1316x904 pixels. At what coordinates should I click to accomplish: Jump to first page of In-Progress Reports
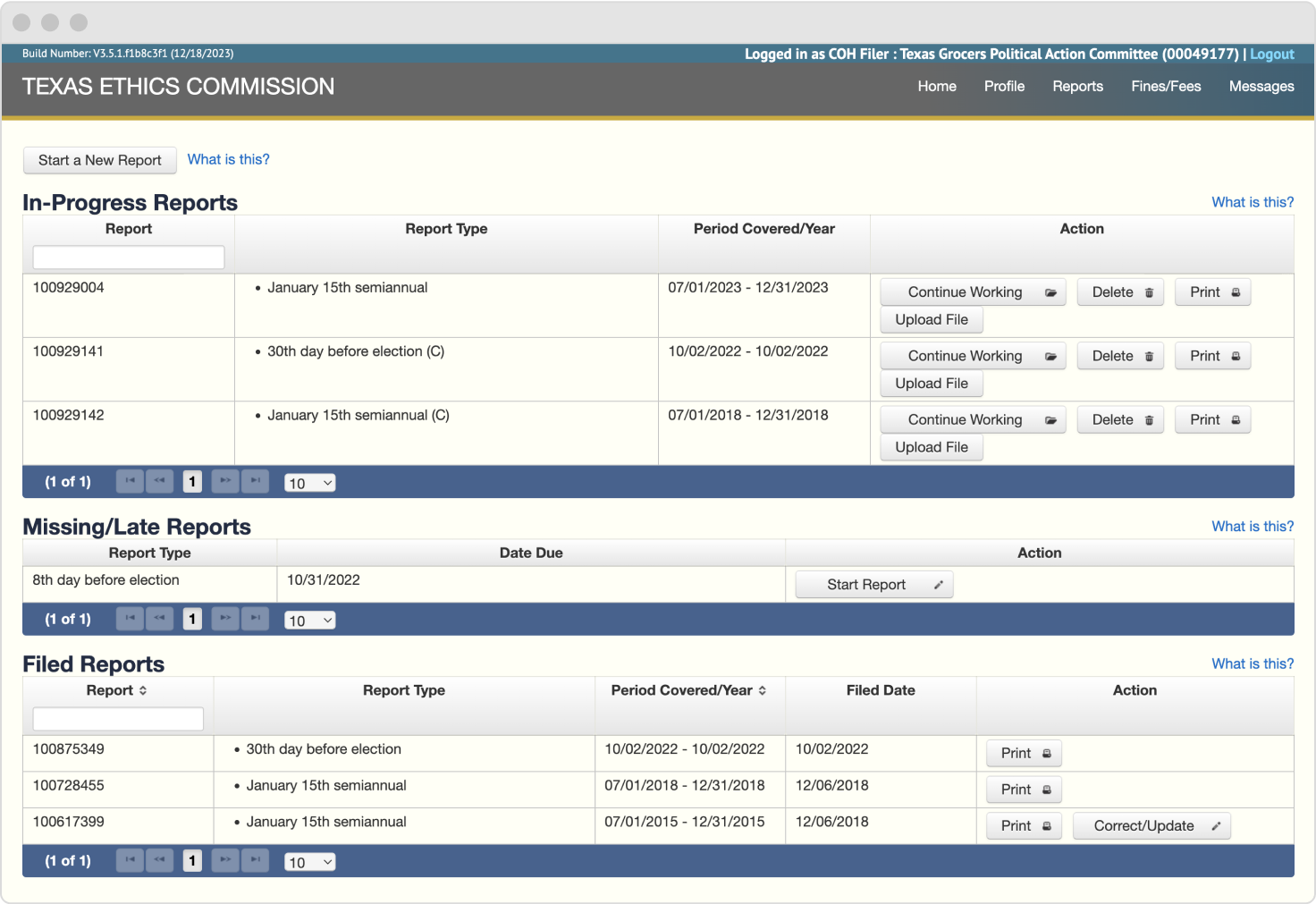point(129,481)
